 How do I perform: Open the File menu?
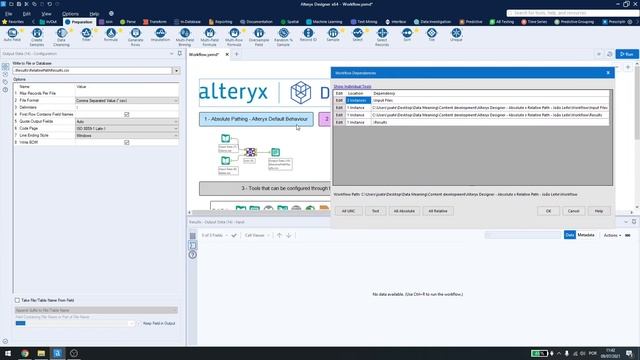tap(9, 13)
